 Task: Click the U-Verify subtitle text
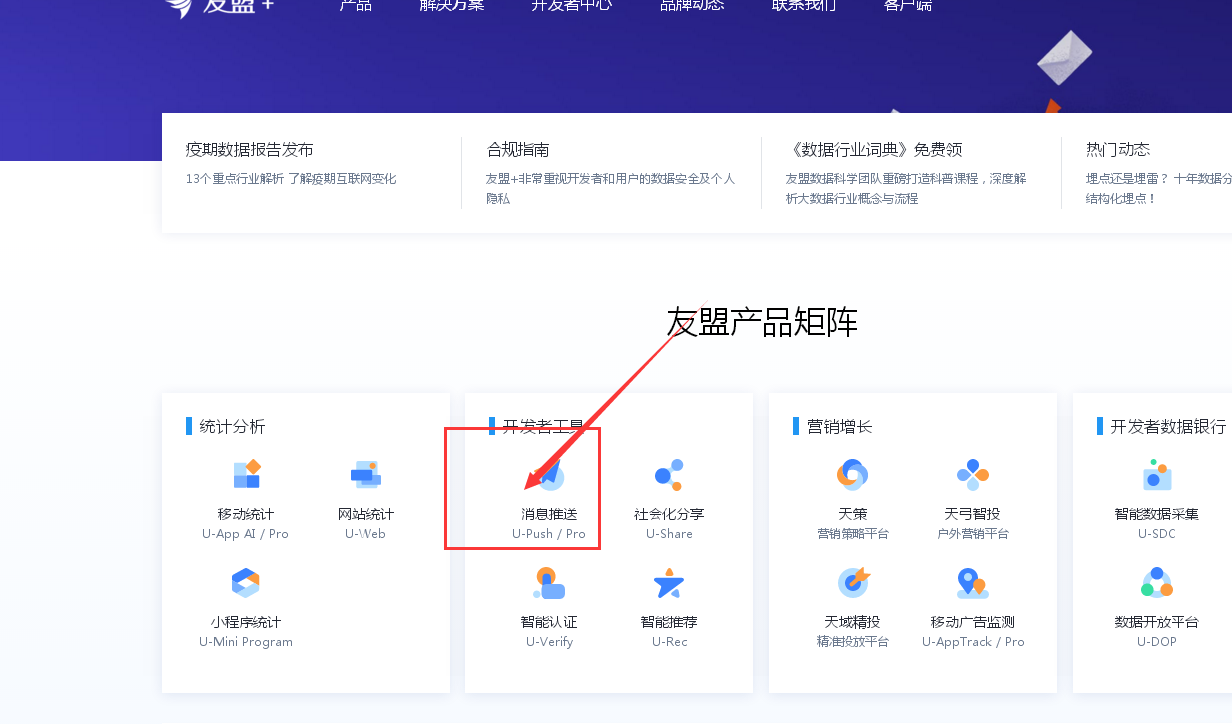point(549,642)
